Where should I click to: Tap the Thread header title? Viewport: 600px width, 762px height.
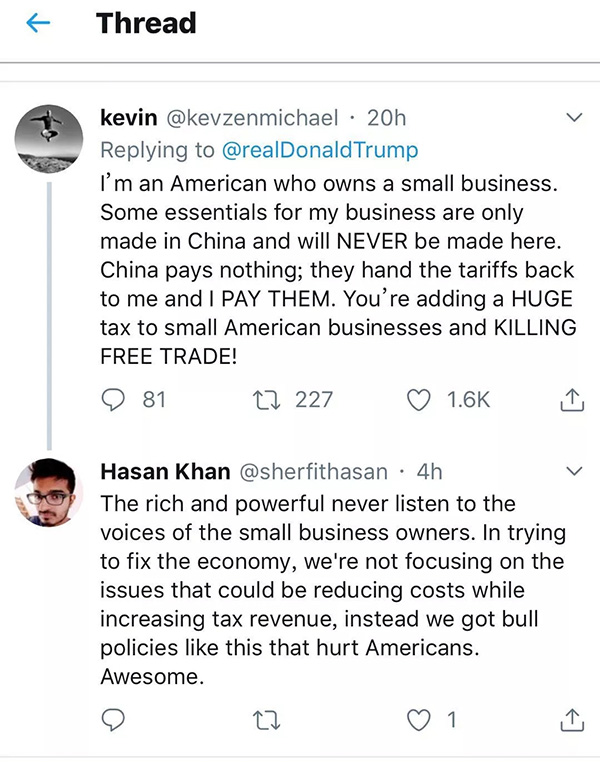(x=146, y=24)
